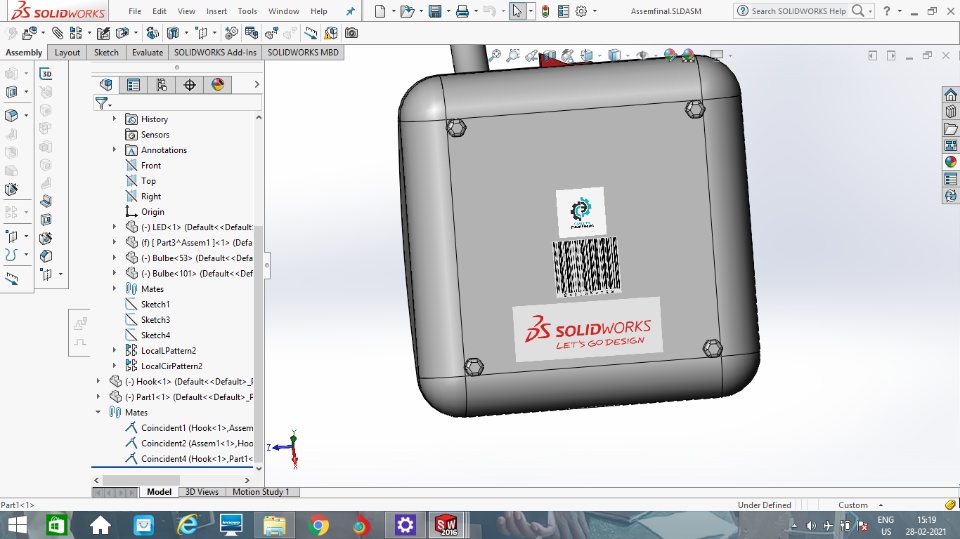The width and height of the screenshot is (960, 539).
Task: Click the Print icon
Action: (x=462, y=11)
